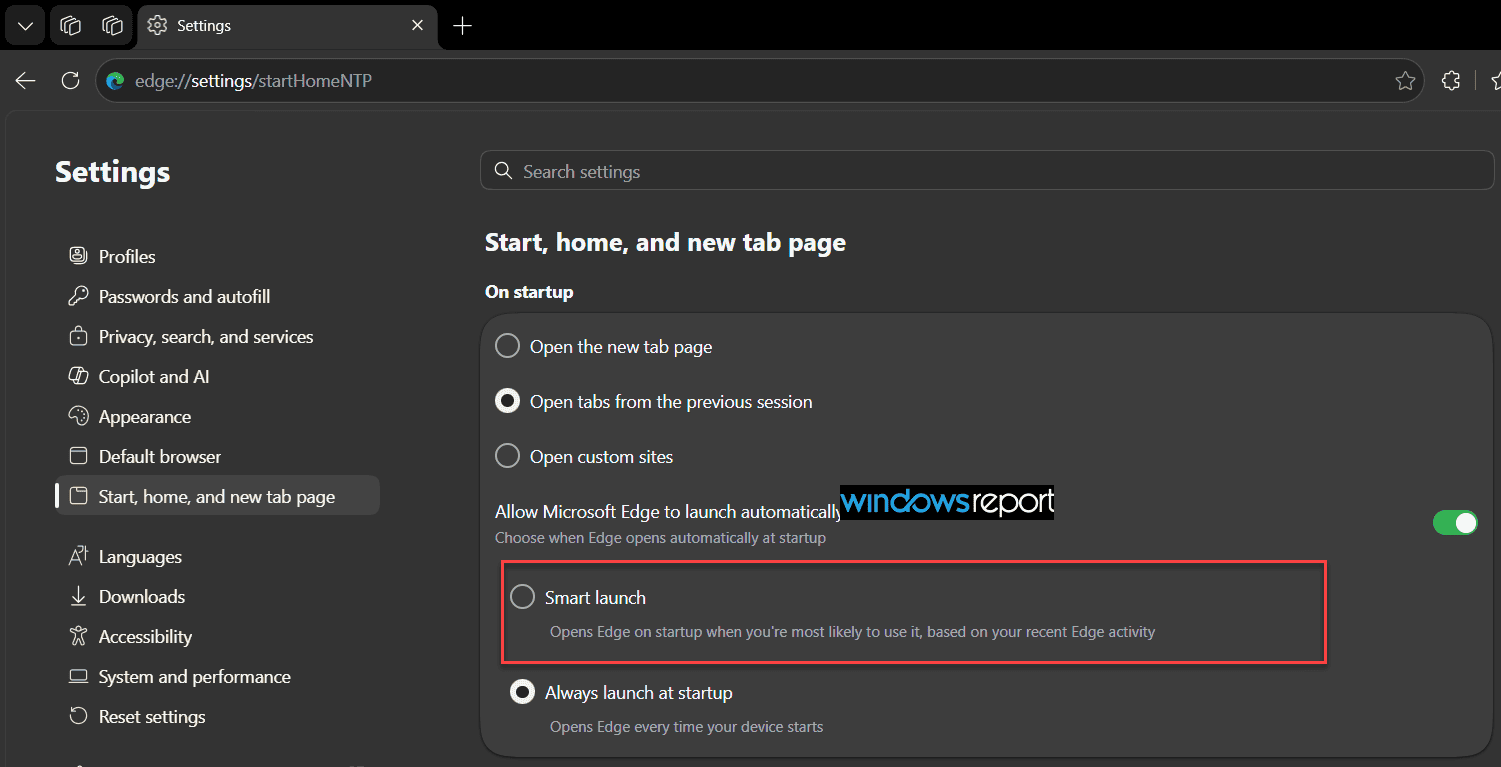The height and width of the screenshot is (767, 1501).
Task: Open a new tab with plus button
Action: (462, 26)
